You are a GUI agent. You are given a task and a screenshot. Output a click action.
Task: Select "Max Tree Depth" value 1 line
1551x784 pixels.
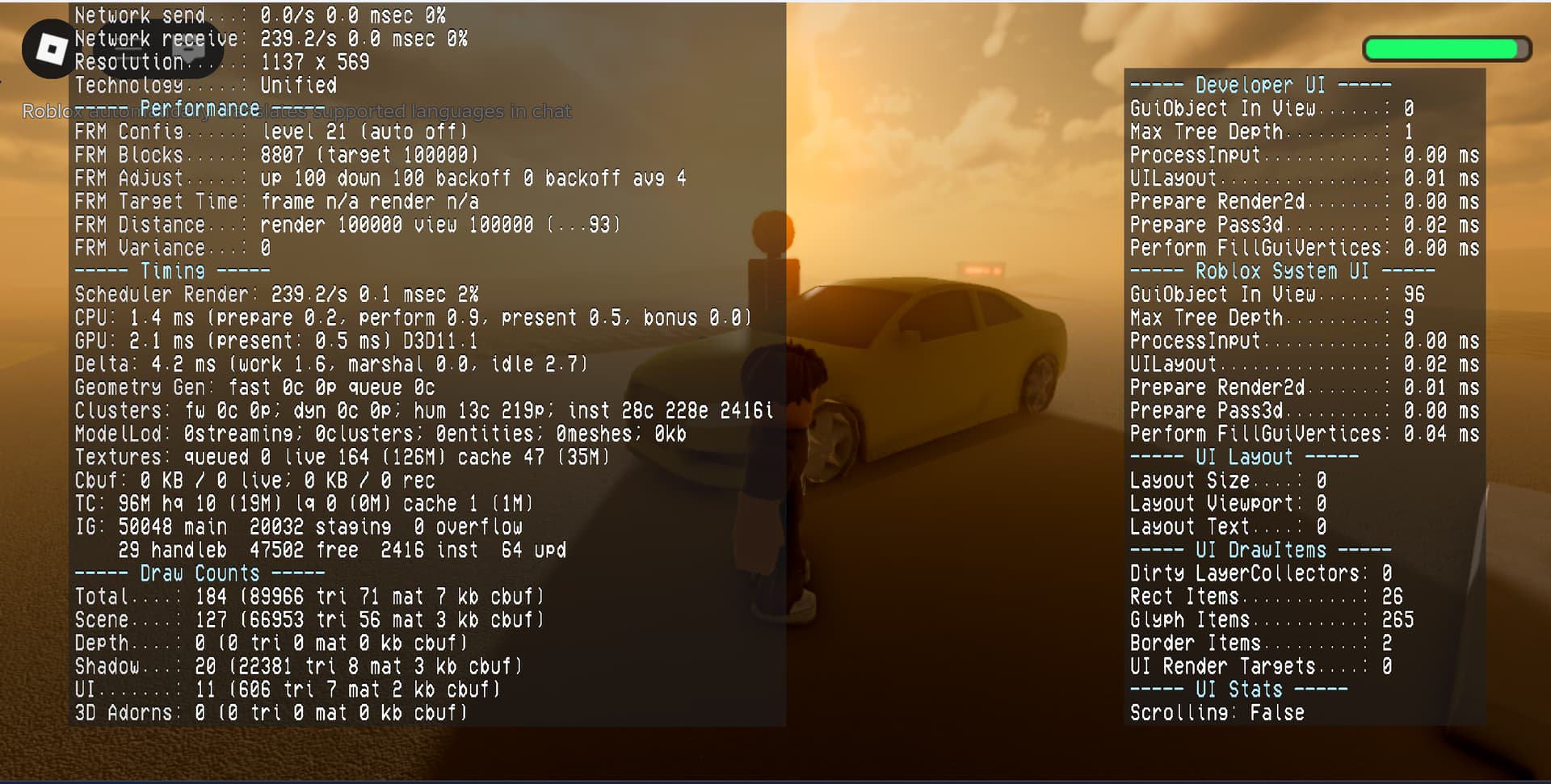[x=1271, y=132]
